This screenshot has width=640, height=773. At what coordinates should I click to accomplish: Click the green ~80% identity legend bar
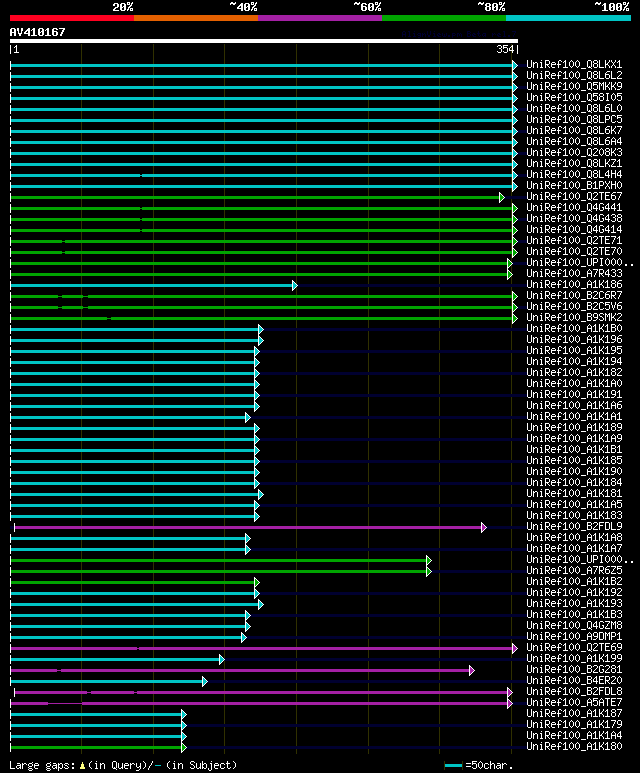click(444, 18)
